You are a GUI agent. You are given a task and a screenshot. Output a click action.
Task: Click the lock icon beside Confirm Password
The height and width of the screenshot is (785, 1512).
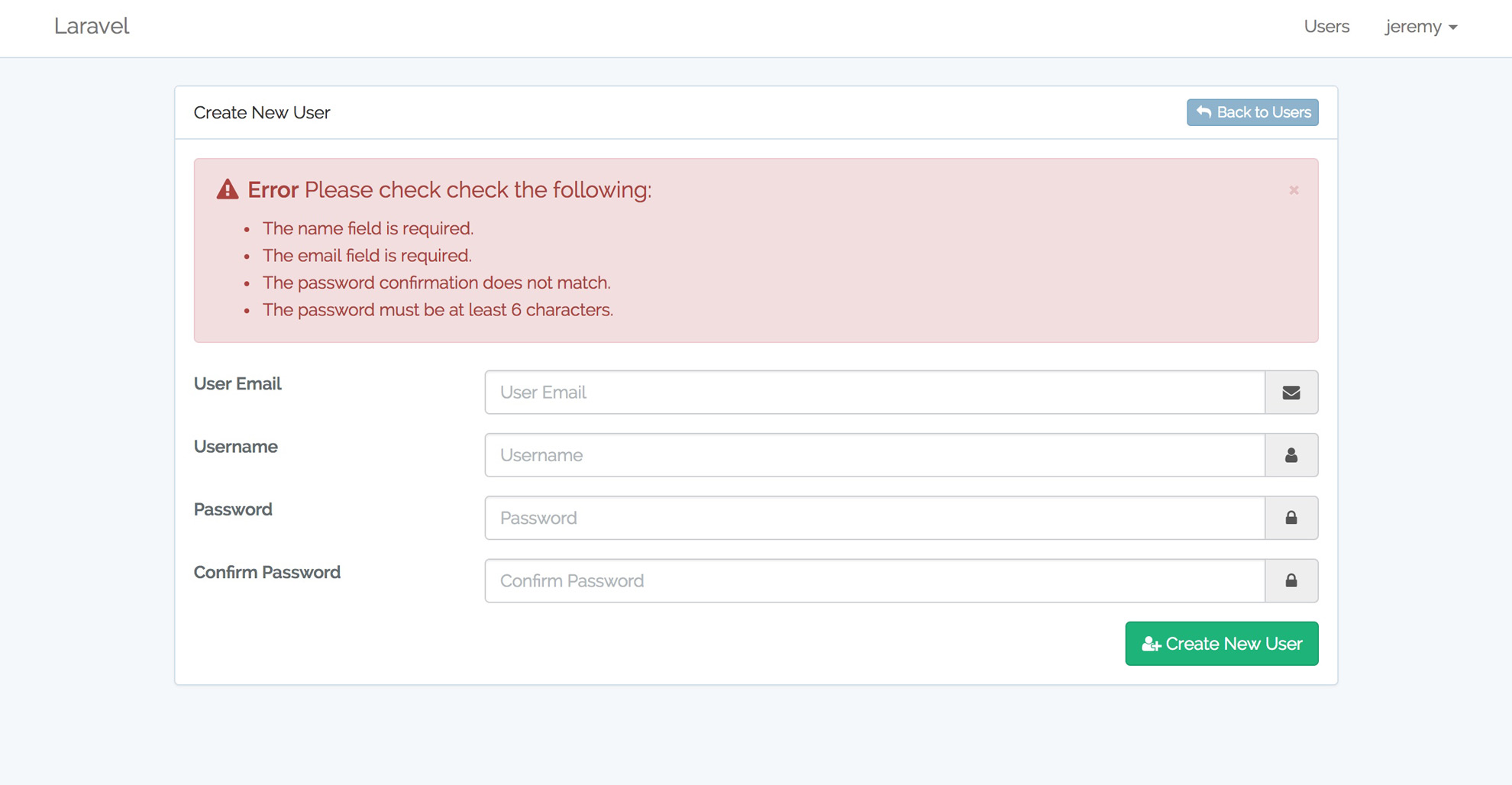pyautogui.click(x=1291, y=580)
